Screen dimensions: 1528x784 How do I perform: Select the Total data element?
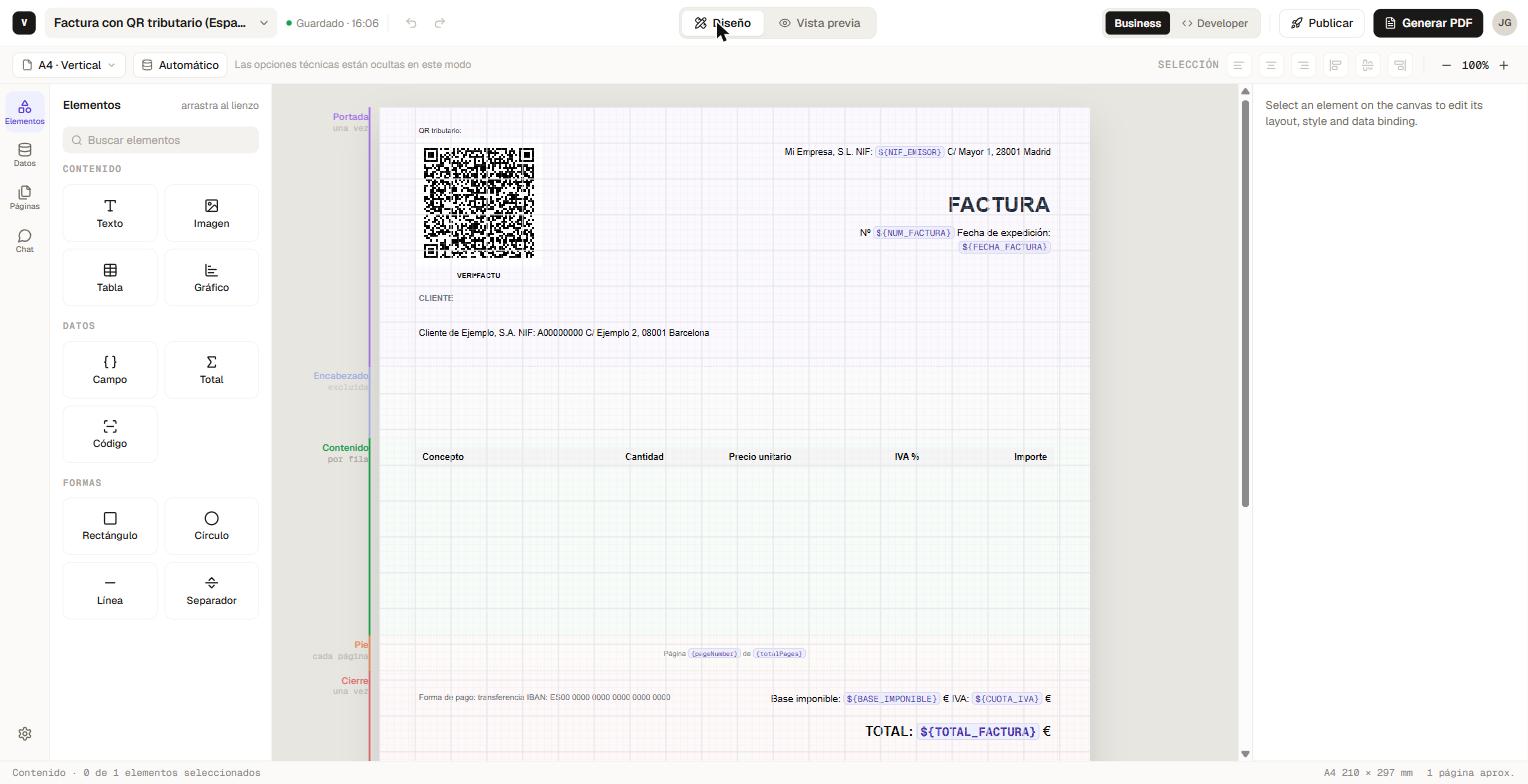[x=211, y=369]
